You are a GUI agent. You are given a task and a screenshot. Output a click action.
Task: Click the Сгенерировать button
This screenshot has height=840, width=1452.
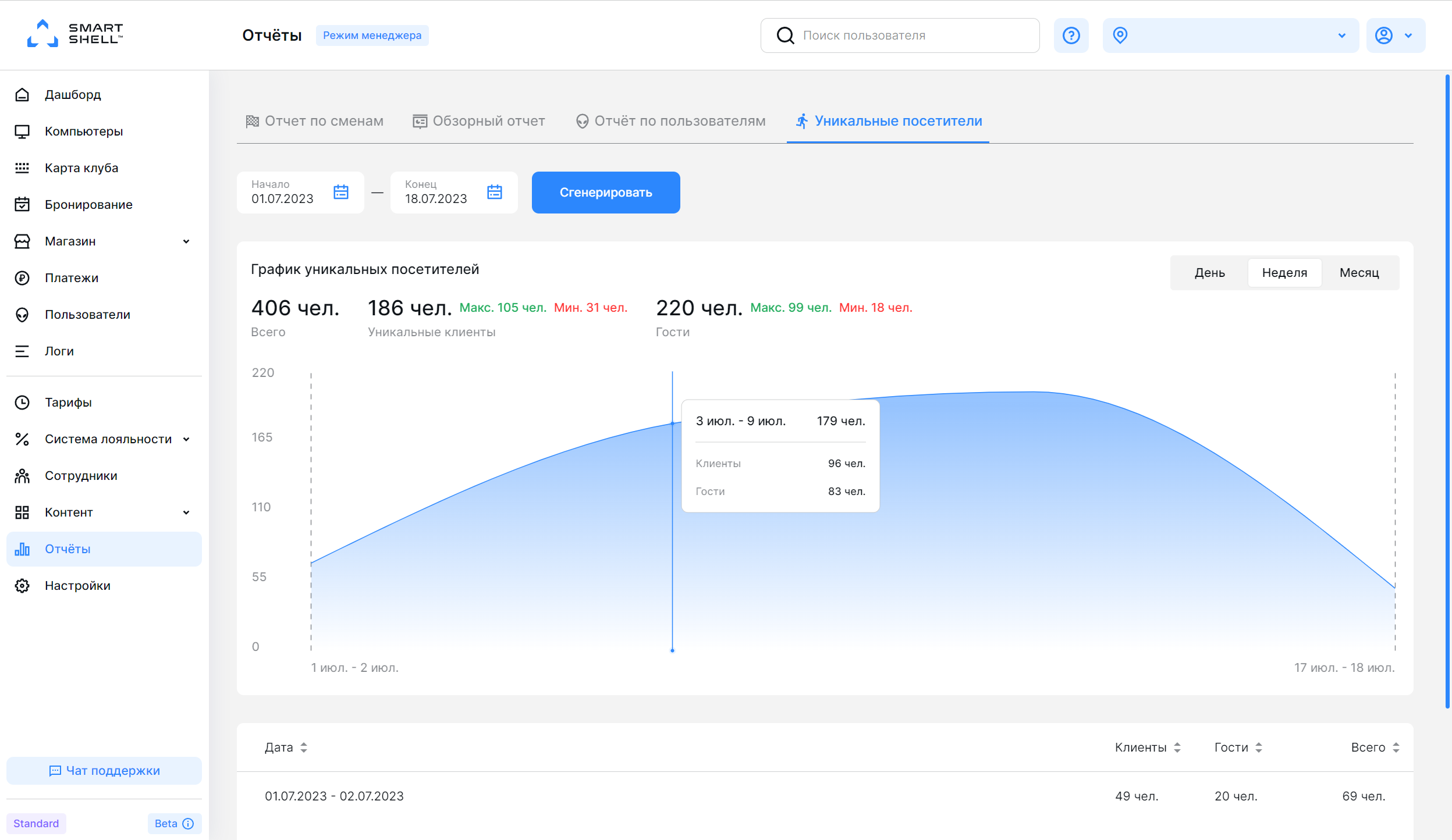coord(606,193)
